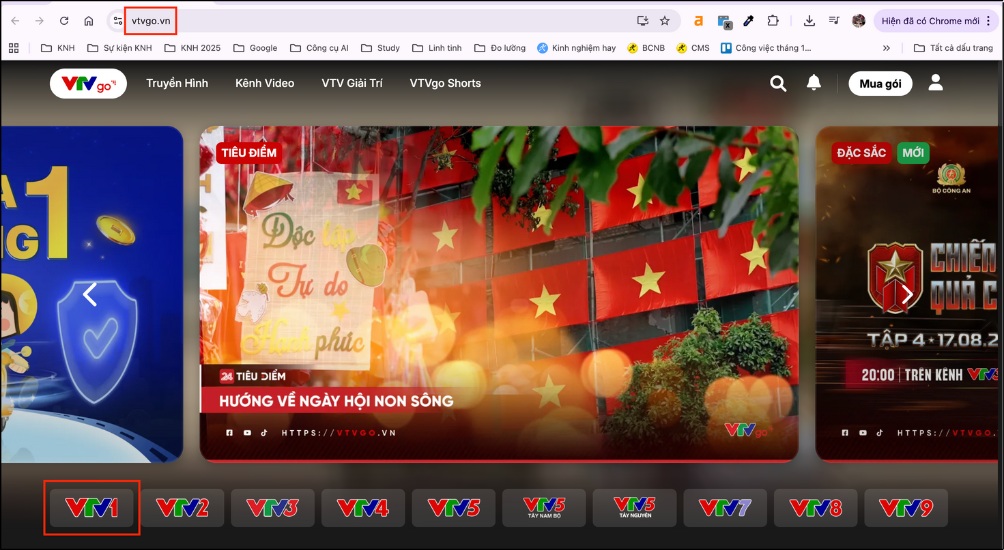This screenshot has width=1004, height=550.
Task: Click the Mua gói button
Action: point(880,84)
